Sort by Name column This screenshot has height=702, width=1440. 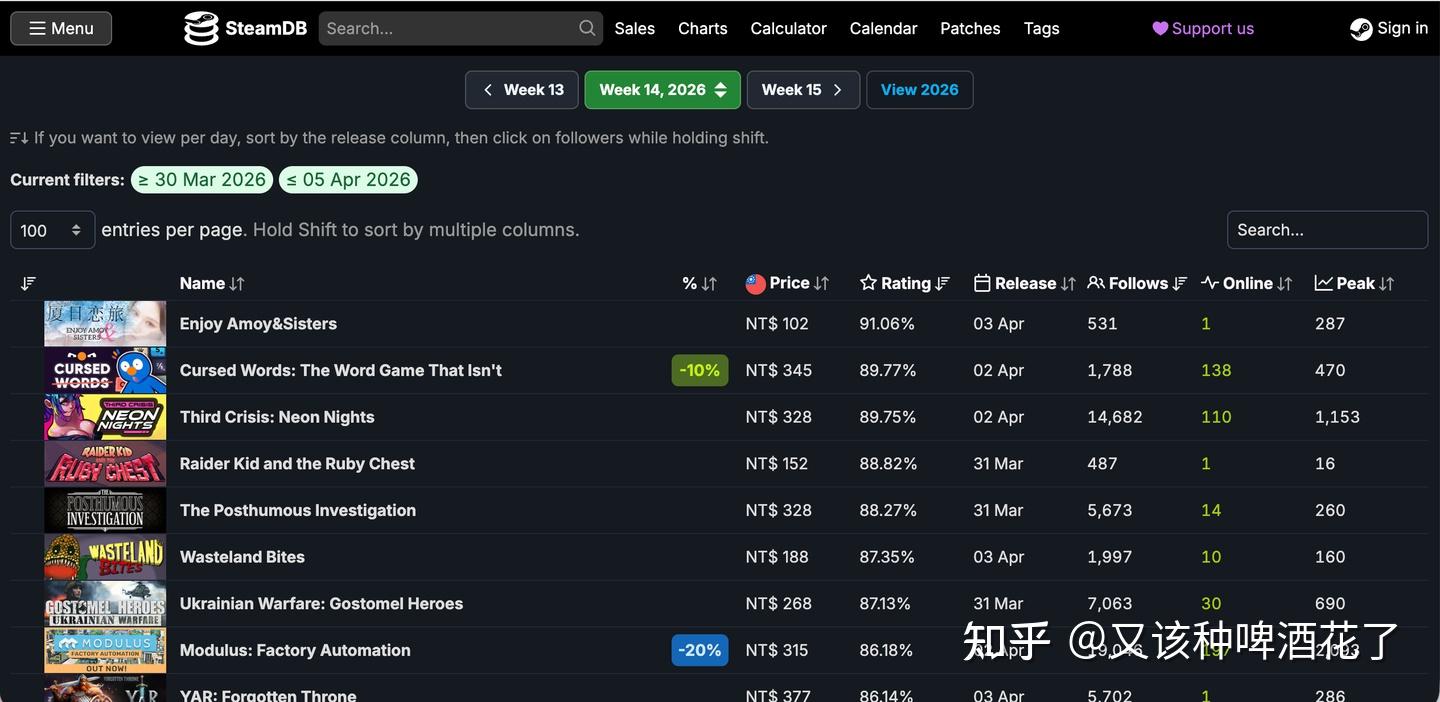pos(212,284)
